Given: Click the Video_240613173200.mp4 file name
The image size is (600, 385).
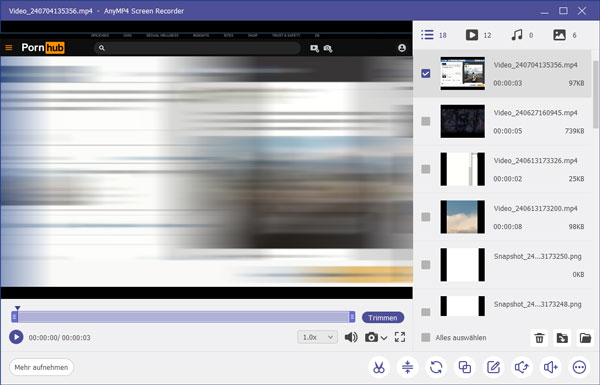Looking at the screenshot, I should click(535, 209).
